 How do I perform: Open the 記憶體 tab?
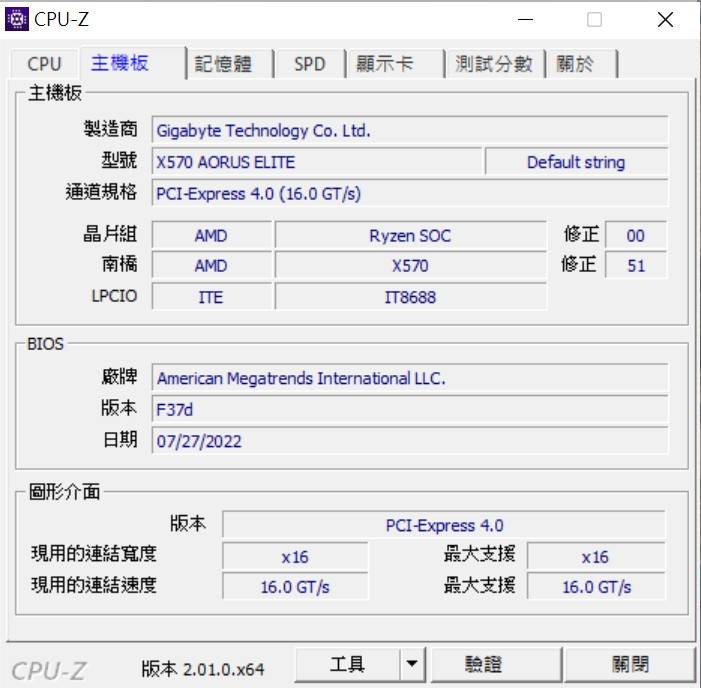pos(230,64)
